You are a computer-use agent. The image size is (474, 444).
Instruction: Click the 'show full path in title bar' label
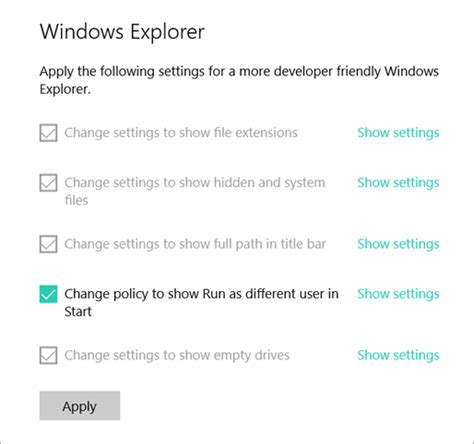pyautogui.click(x=195, y=244)
